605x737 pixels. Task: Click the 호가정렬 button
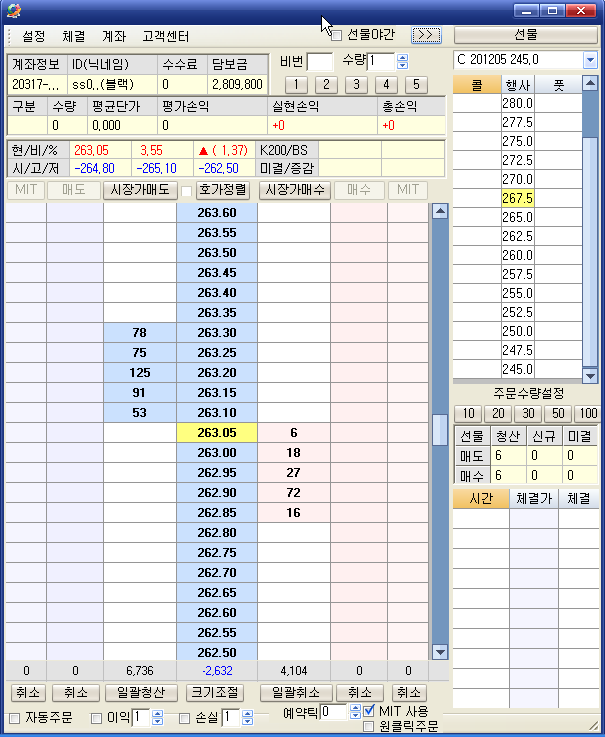click(x=222, y=190)
